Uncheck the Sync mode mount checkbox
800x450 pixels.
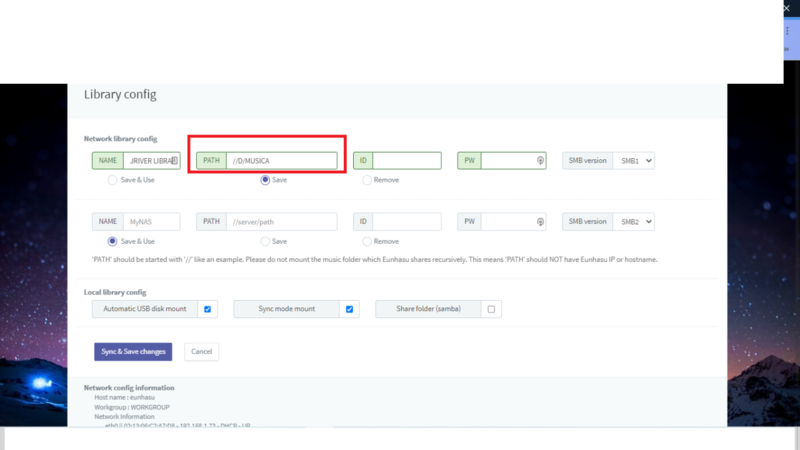[349, 309]
